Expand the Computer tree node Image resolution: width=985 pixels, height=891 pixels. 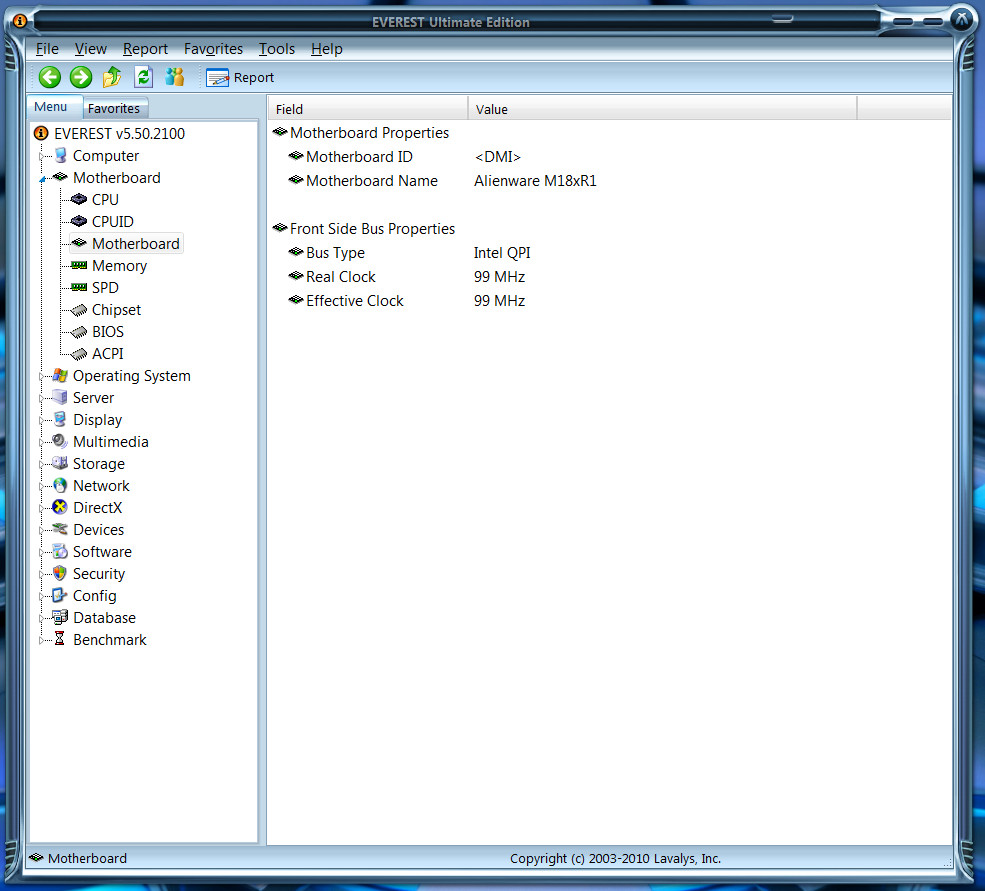[x=43, y=156]
